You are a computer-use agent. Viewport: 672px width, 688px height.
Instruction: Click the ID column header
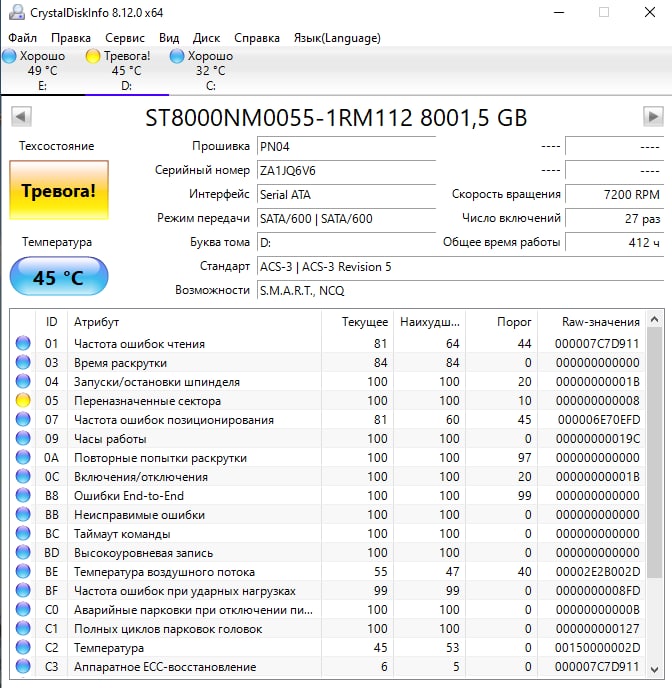51,322
